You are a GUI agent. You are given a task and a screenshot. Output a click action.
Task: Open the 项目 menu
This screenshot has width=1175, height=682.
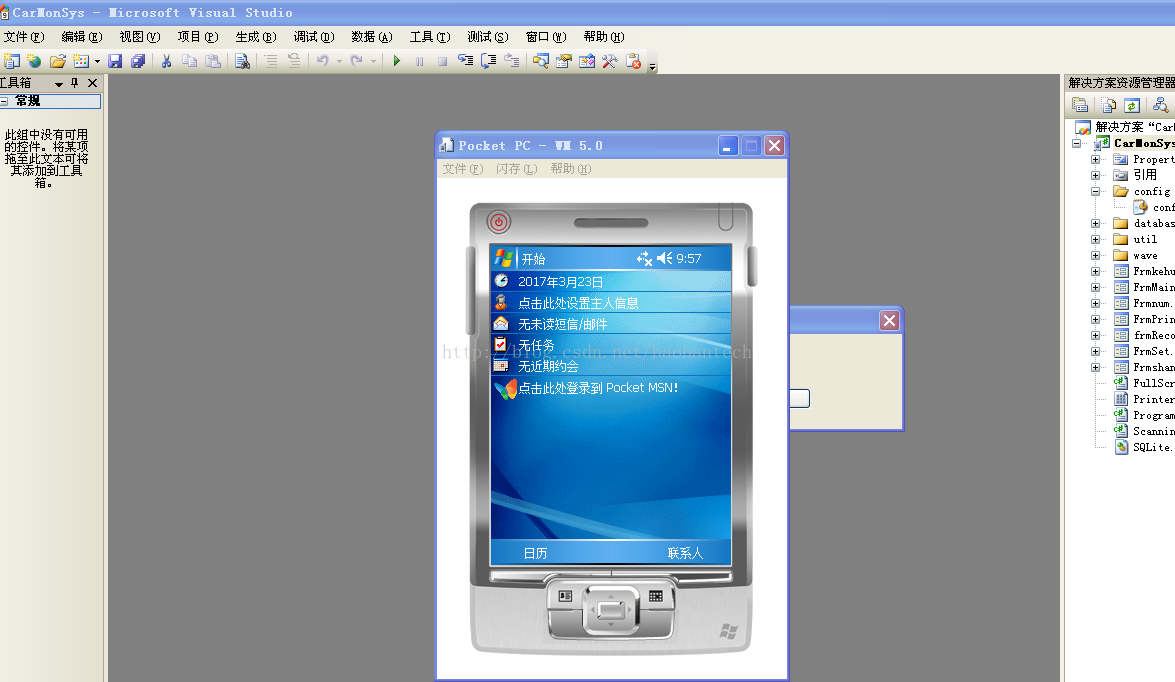[198, 37]
